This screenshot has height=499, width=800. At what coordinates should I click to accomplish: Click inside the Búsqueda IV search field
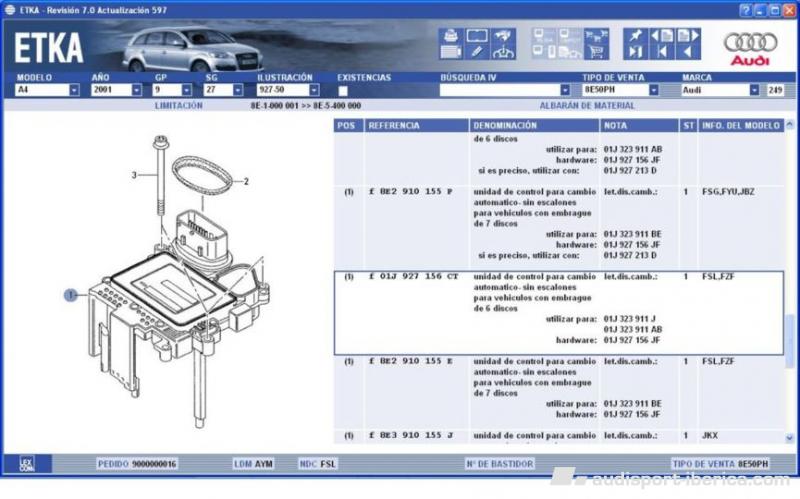[499, 90]
